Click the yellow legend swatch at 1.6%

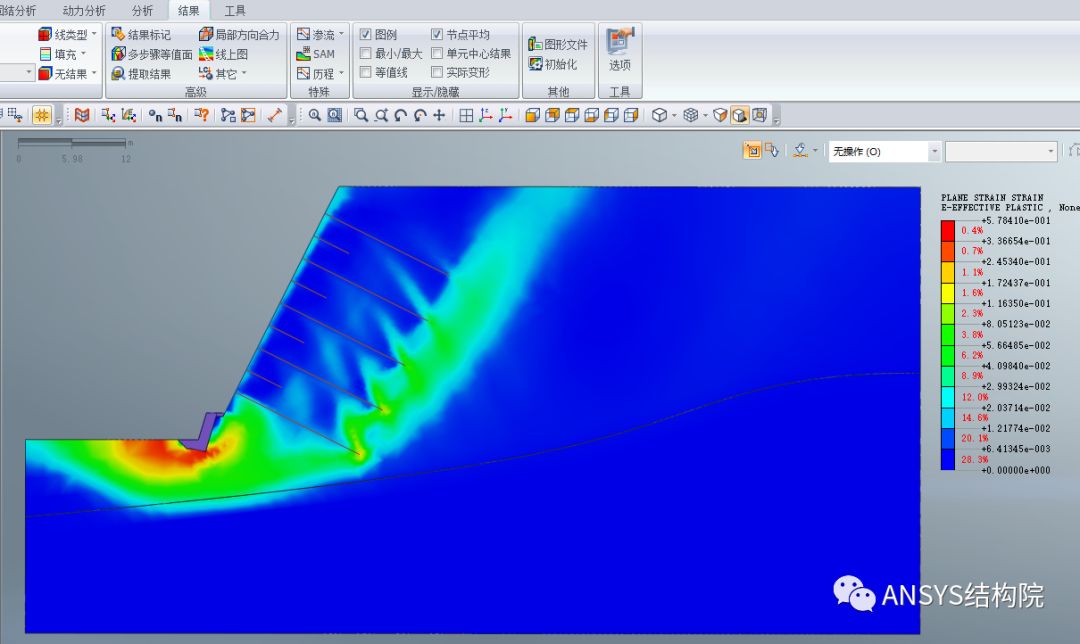point(948,293)
